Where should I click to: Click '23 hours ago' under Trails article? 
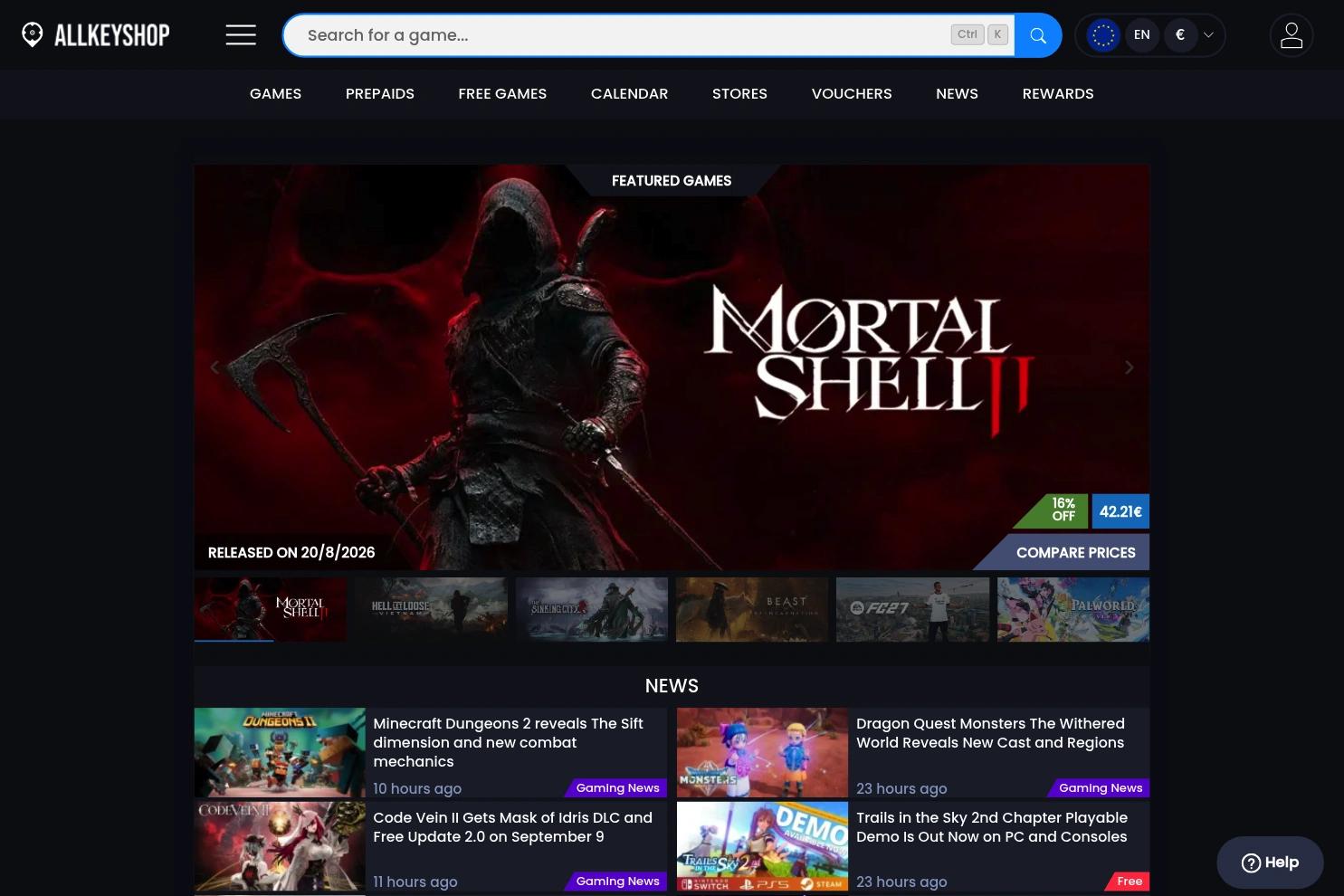coord(901,882)
